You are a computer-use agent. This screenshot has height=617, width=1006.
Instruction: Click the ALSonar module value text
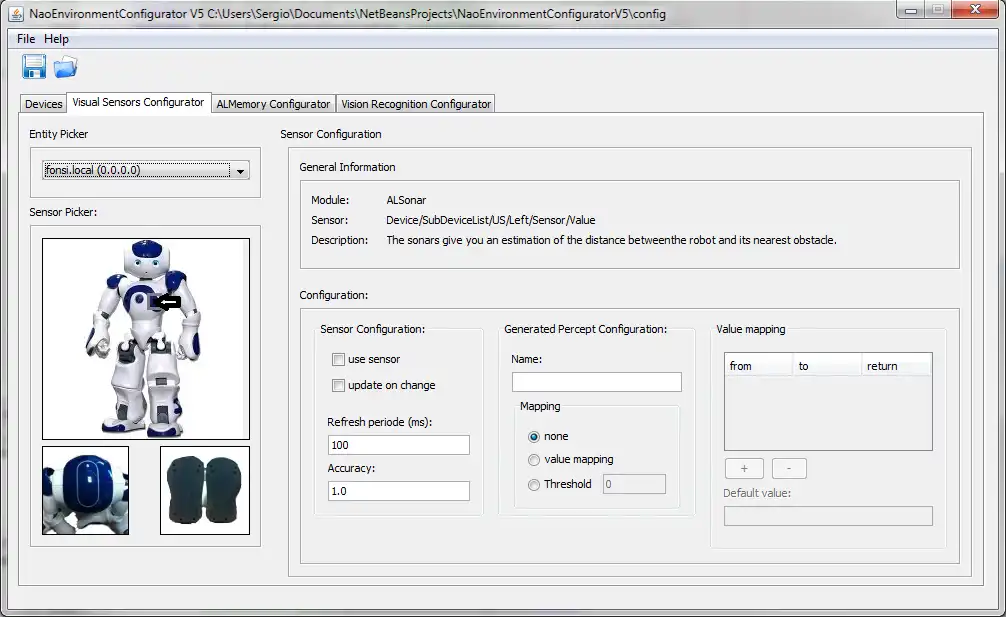(406, 200)
